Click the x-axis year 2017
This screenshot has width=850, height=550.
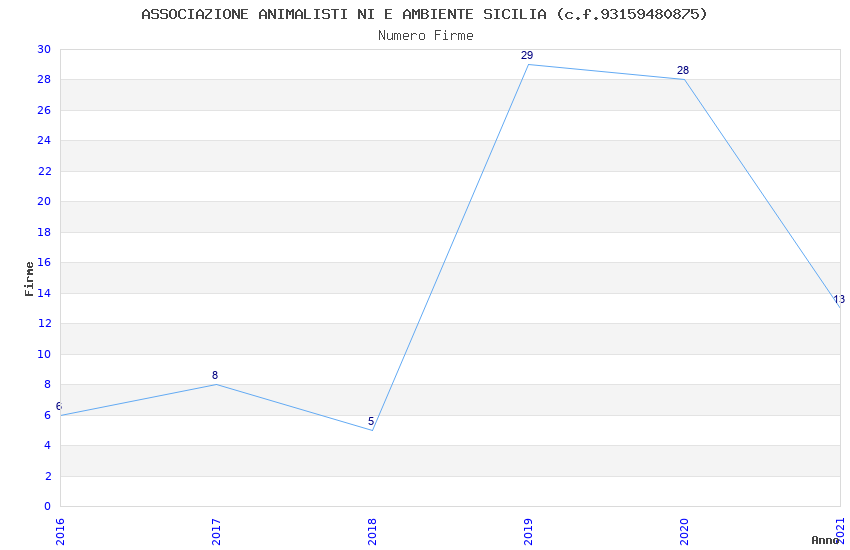tap(216, 532)
